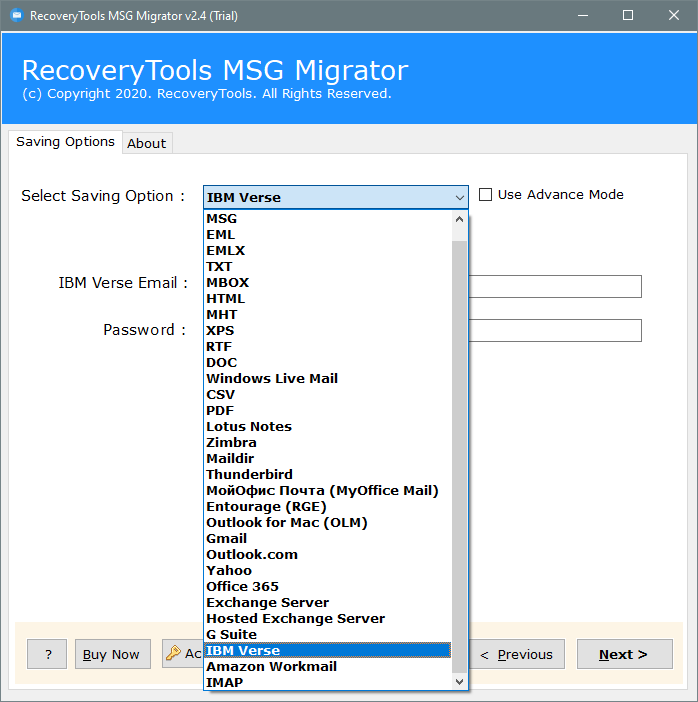This screenshot has height=702, width=698.
Task: Enable Use Advance Mode checkbox
Action: (x=485, y=195)
